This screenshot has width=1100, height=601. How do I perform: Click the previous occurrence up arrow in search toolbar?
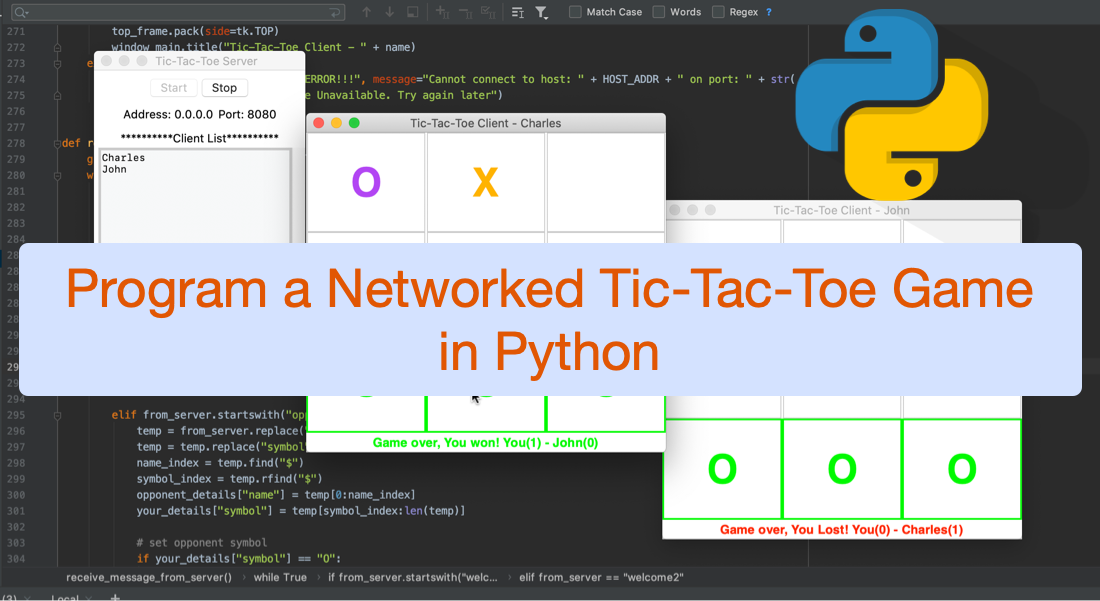pos(367,11)
